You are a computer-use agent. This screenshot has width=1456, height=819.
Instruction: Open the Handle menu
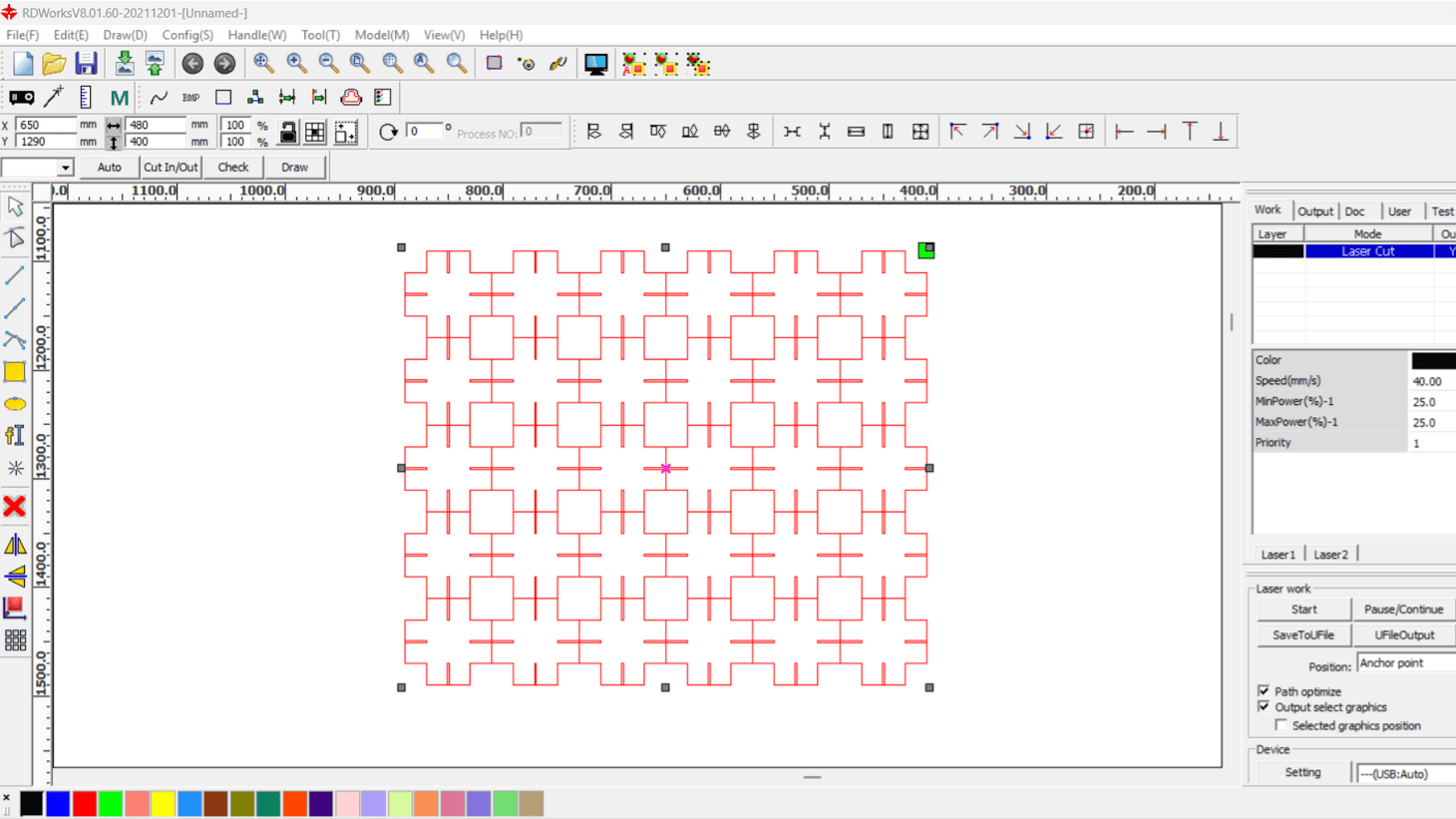tap(257, 35)
